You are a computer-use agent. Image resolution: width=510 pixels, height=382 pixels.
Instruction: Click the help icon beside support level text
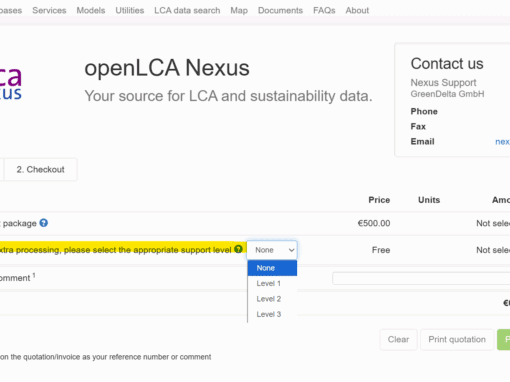click(x=238, y=249)
